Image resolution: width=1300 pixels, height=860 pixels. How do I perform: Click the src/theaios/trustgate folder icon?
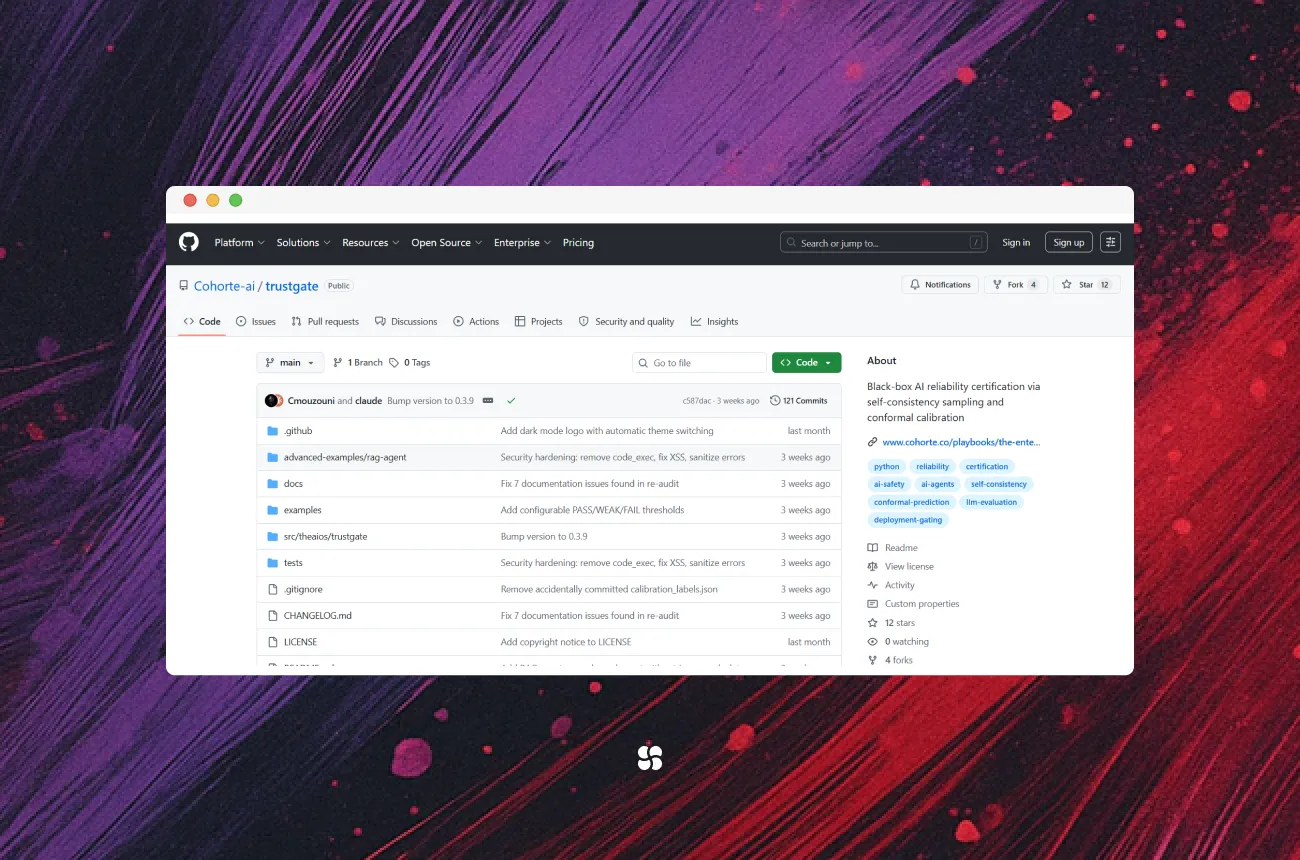272,537
